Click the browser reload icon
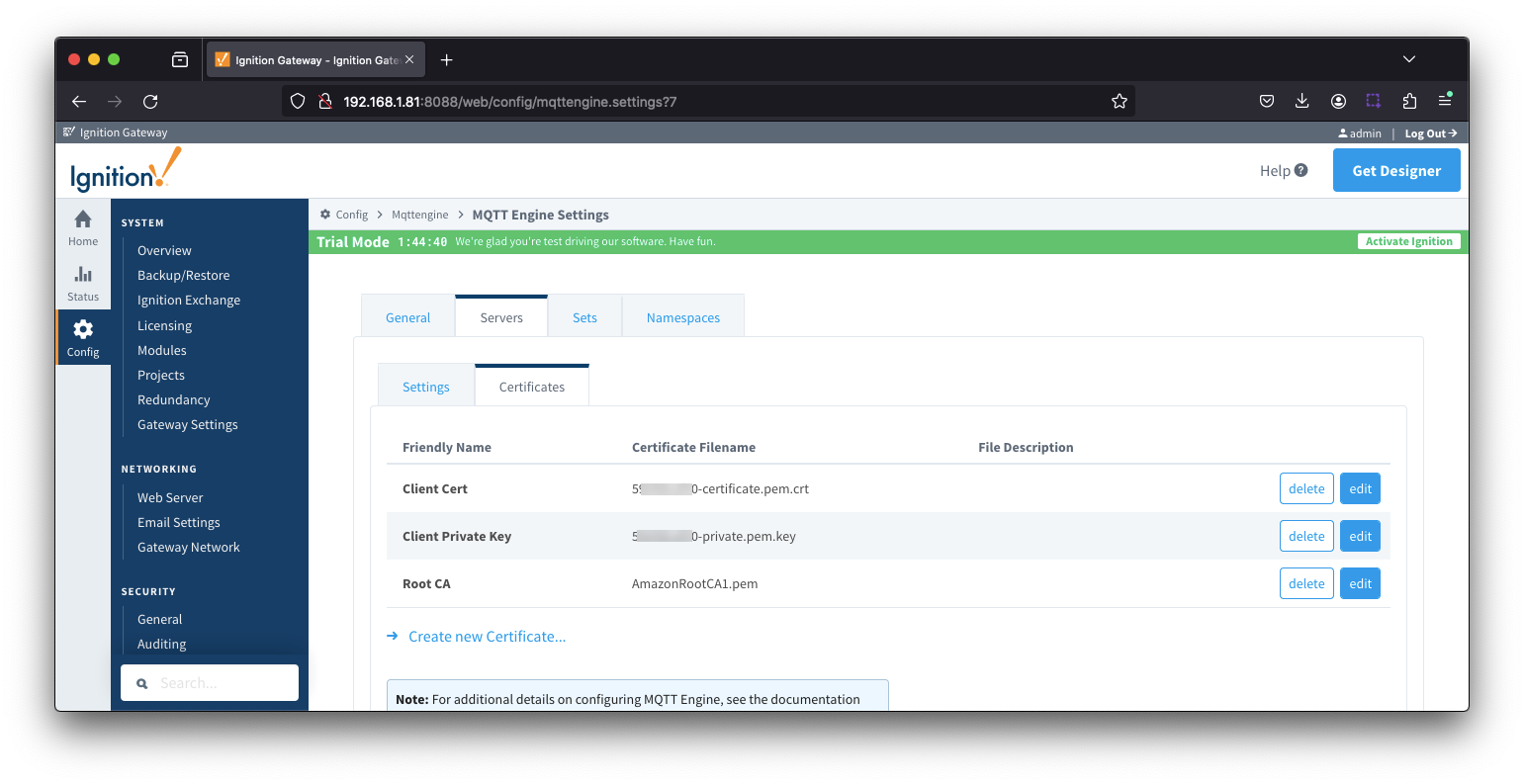1524x784 pixels. point(150,101)
